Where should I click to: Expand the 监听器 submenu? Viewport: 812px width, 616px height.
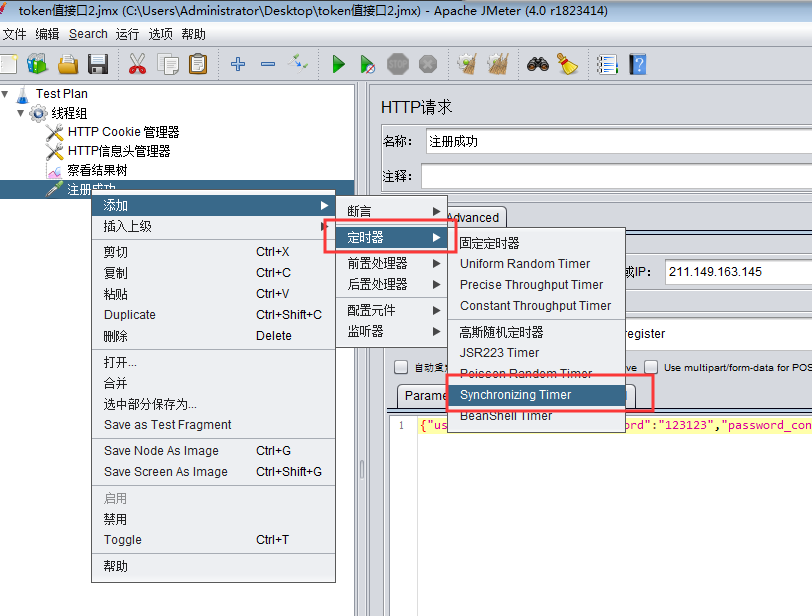pyautogui.click(x=392, y=331)
